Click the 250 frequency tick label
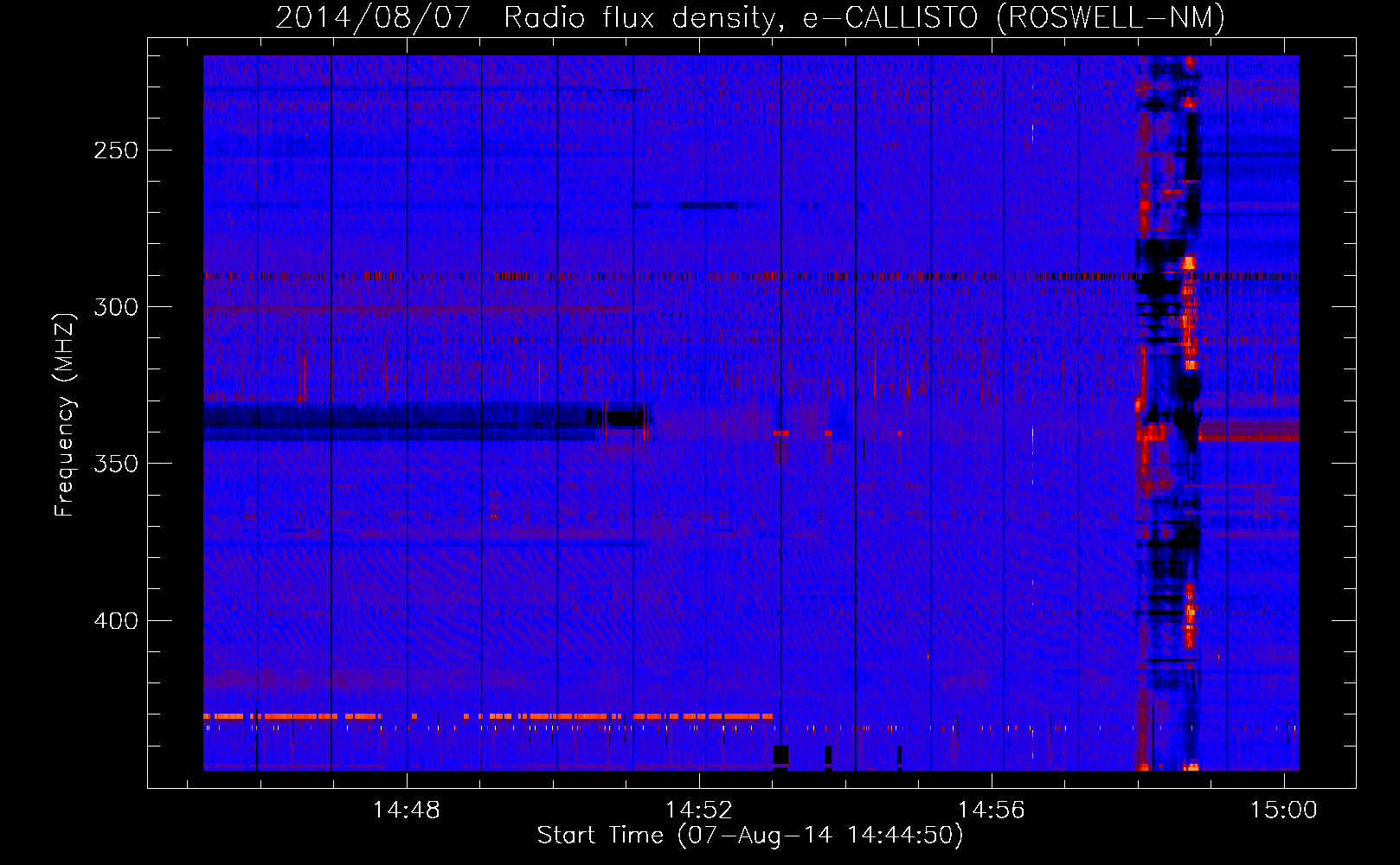 tap(116, 151)
